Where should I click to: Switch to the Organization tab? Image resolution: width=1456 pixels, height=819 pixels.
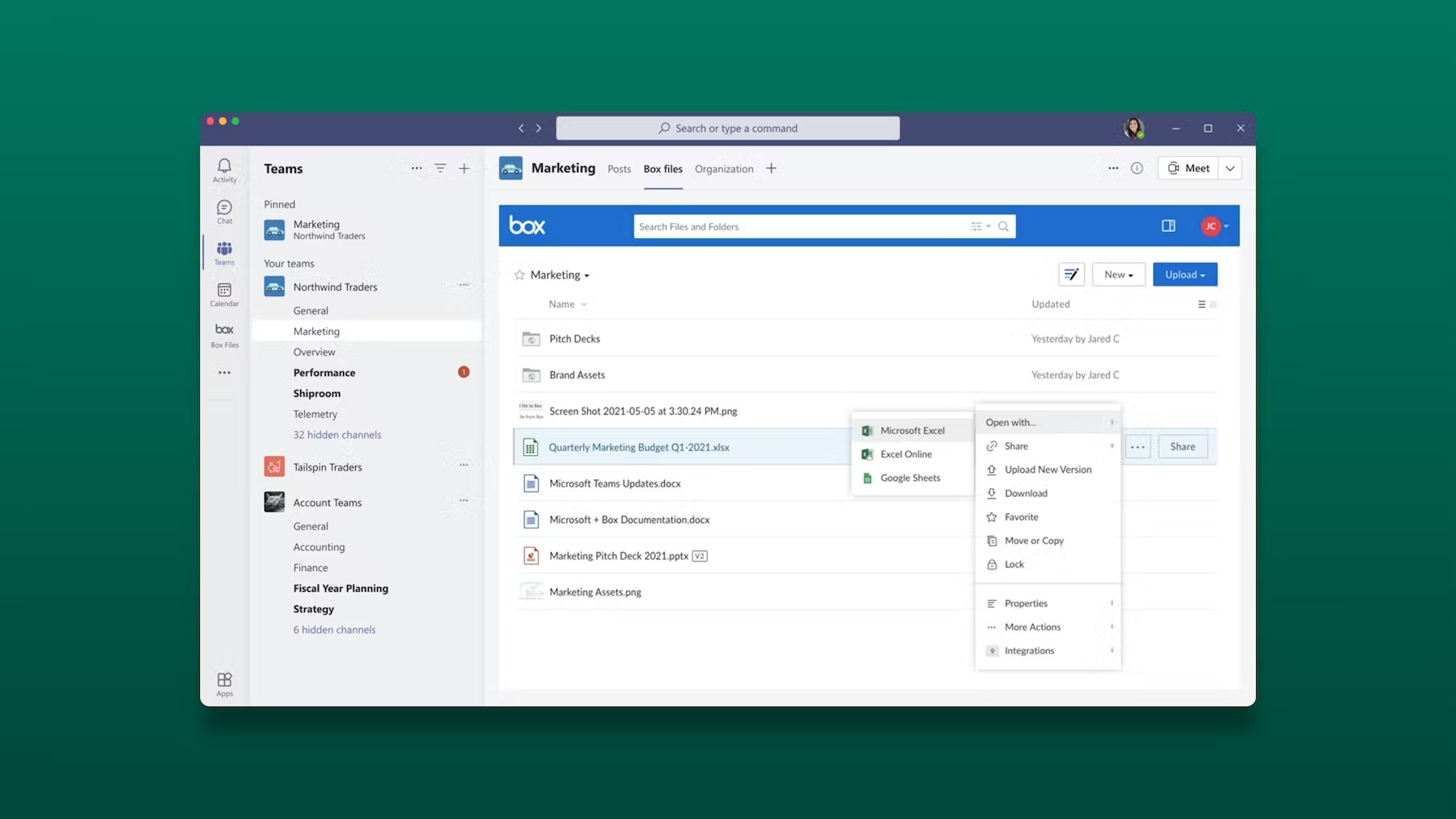724,169
